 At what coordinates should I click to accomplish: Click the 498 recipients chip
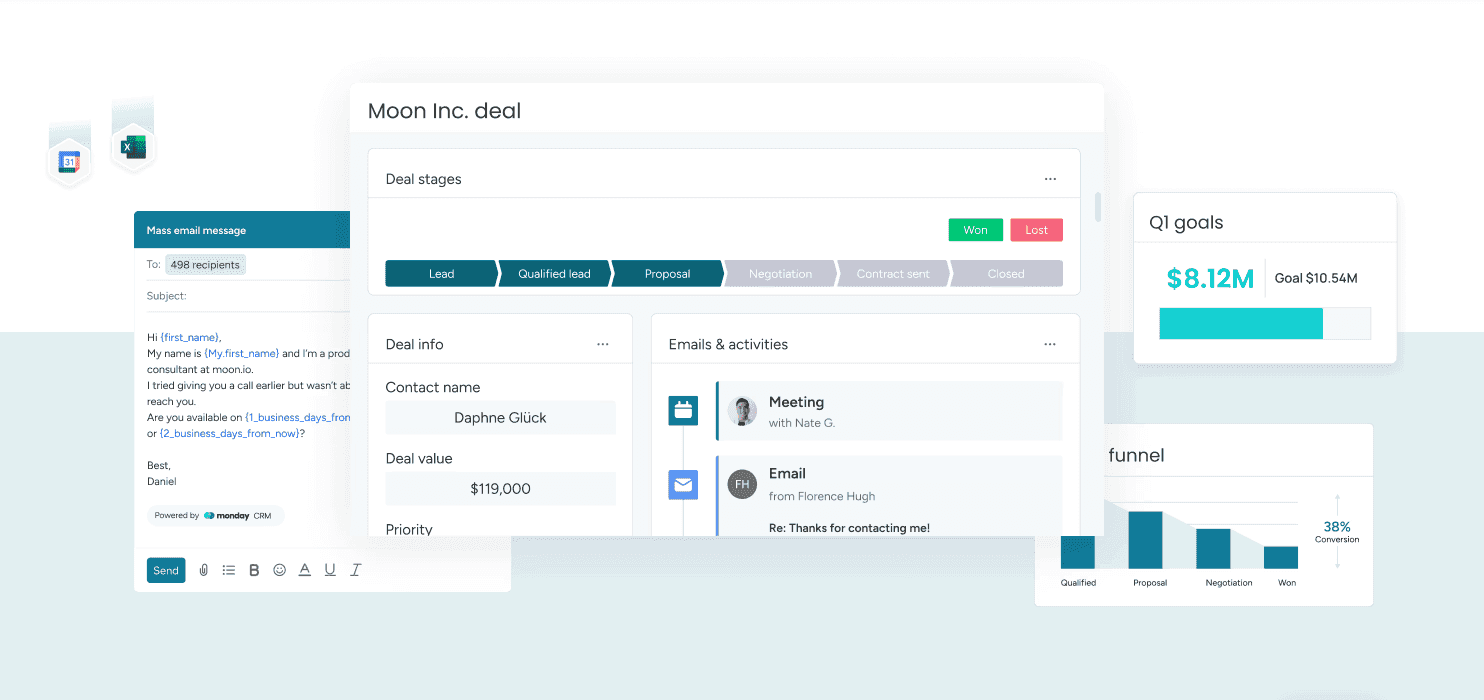click(x=205, y=264)
